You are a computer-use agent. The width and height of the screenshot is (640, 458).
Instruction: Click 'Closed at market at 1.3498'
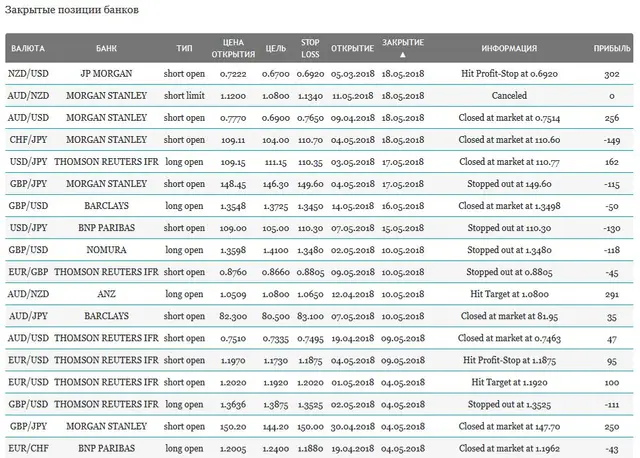509,206
